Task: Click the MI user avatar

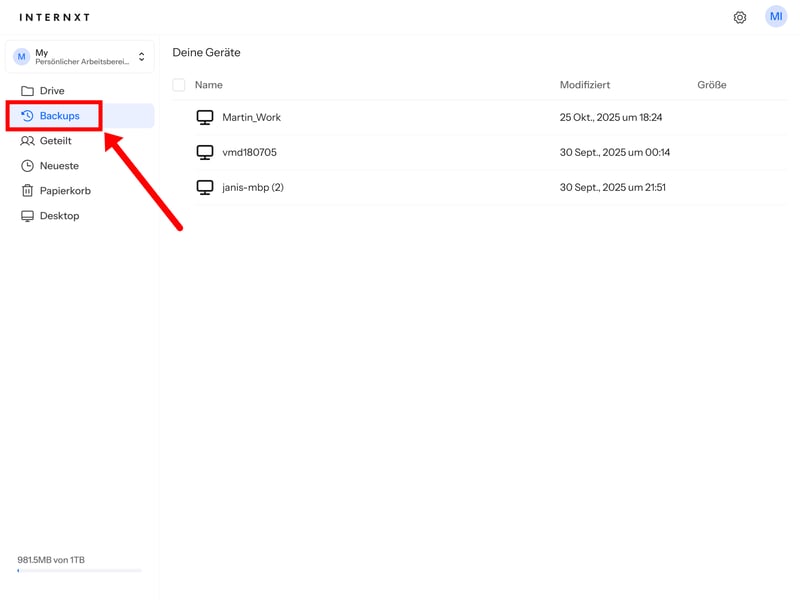Action: point(776,16)
